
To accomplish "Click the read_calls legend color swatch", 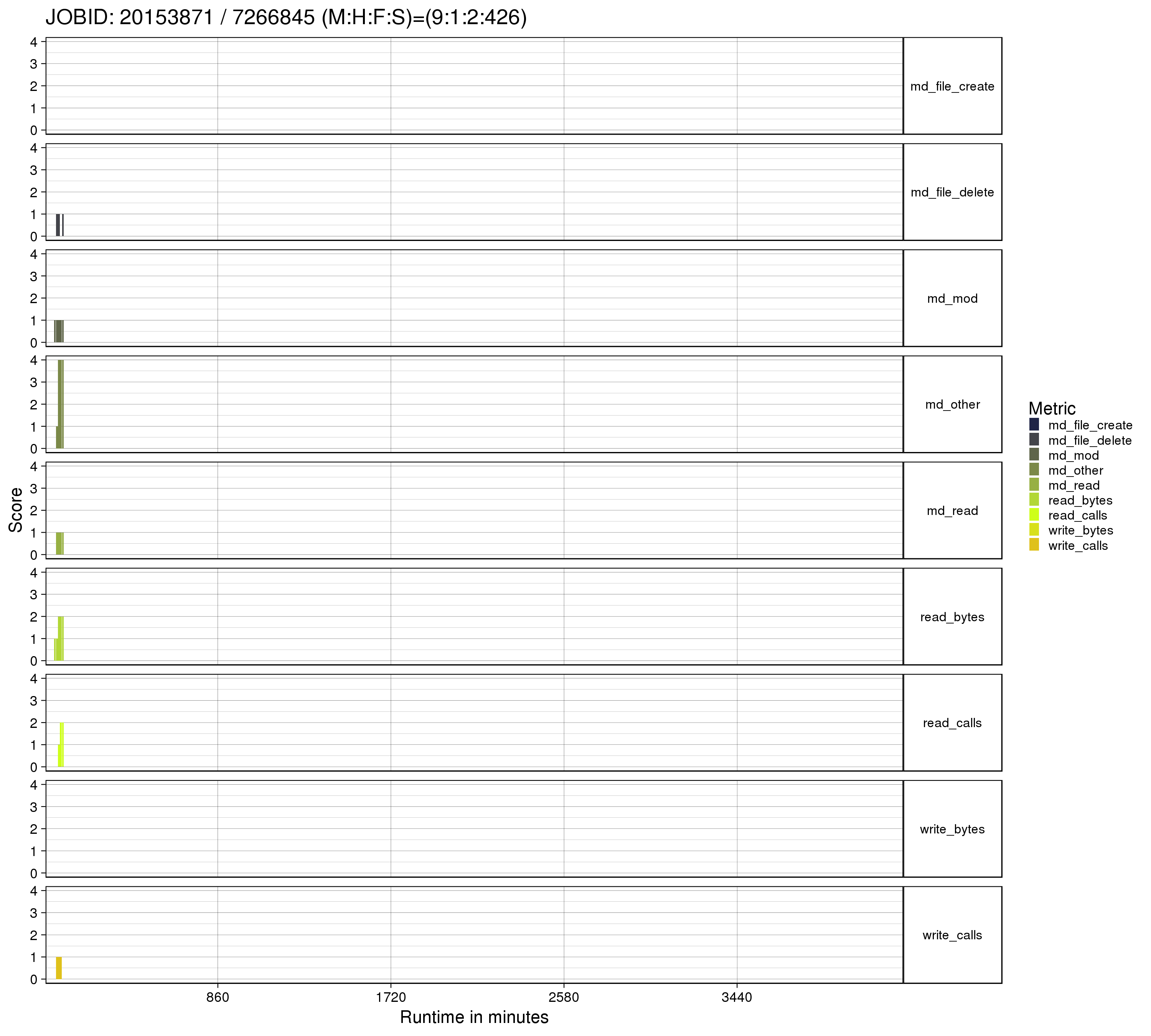I will [x=1034, y=515].
